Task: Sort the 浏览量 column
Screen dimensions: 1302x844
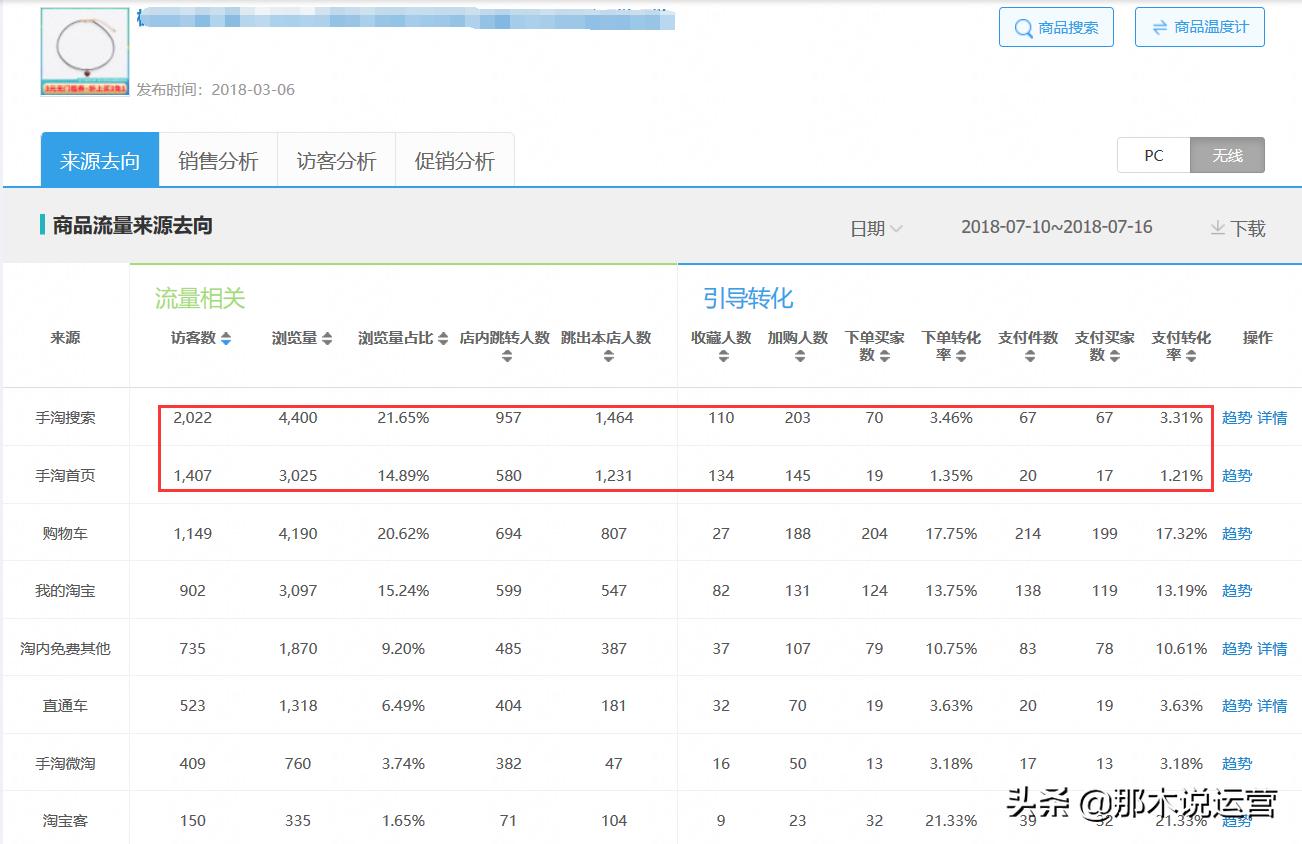Action: pyautogui.click(x=325, y=338)
